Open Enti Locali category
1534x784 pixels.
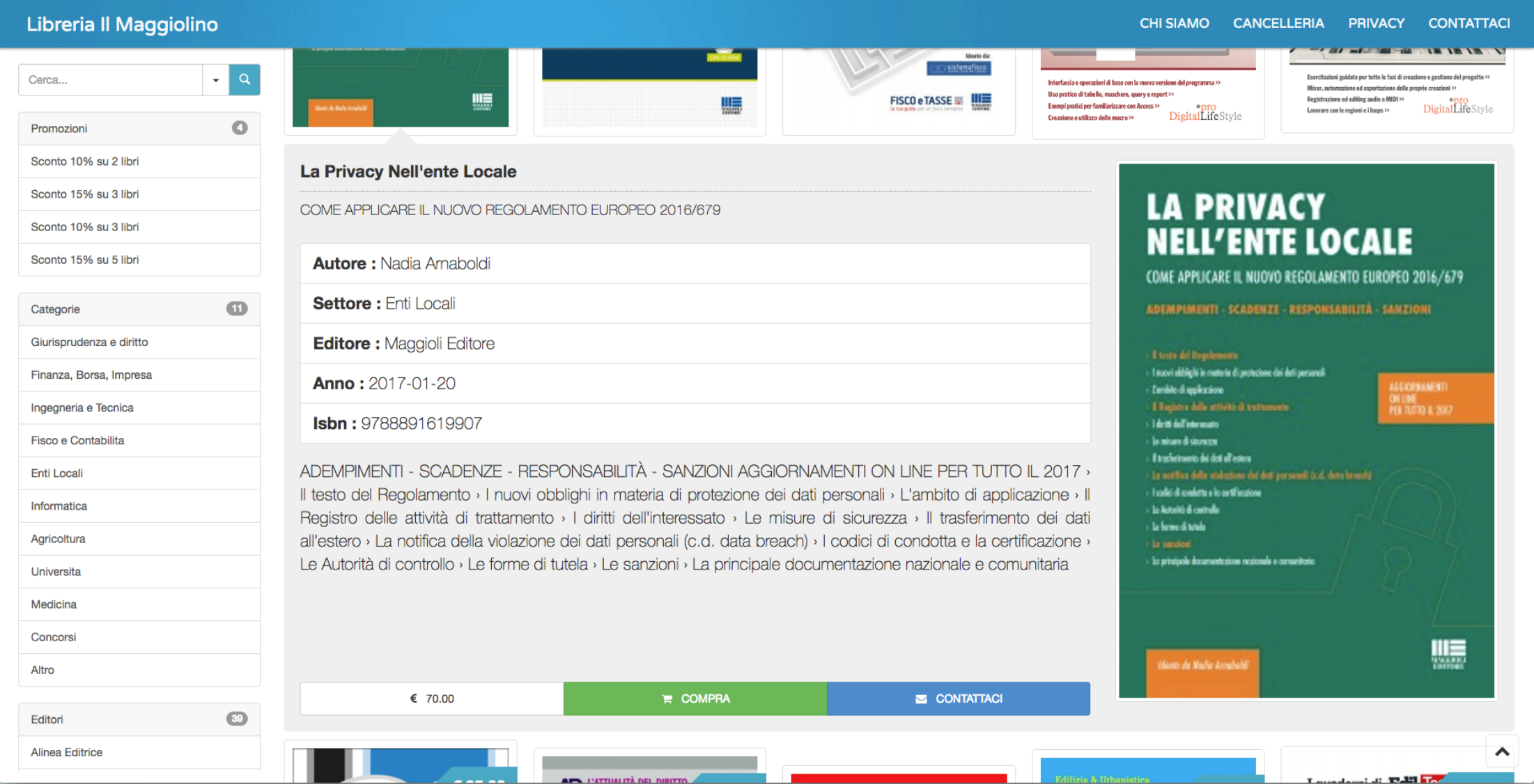point(139,473)
